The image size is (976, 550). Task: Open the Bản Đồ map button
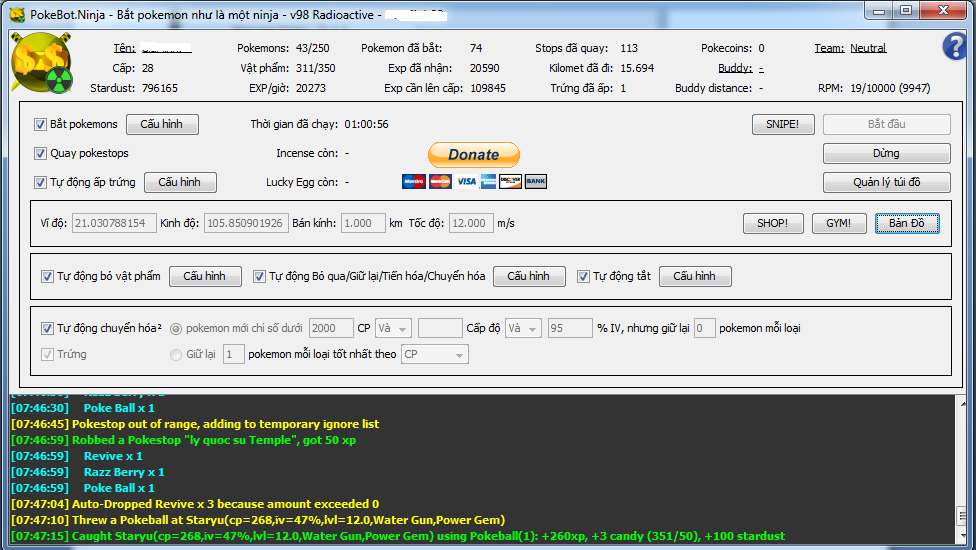pyautogui.click(x=907, y=223)
